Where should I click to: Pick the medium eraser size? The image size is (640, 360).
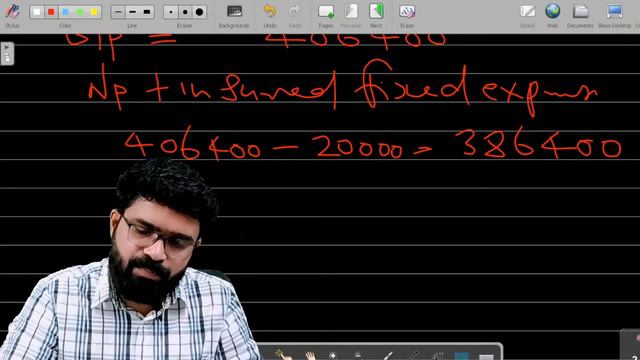(x=185, y=12)
